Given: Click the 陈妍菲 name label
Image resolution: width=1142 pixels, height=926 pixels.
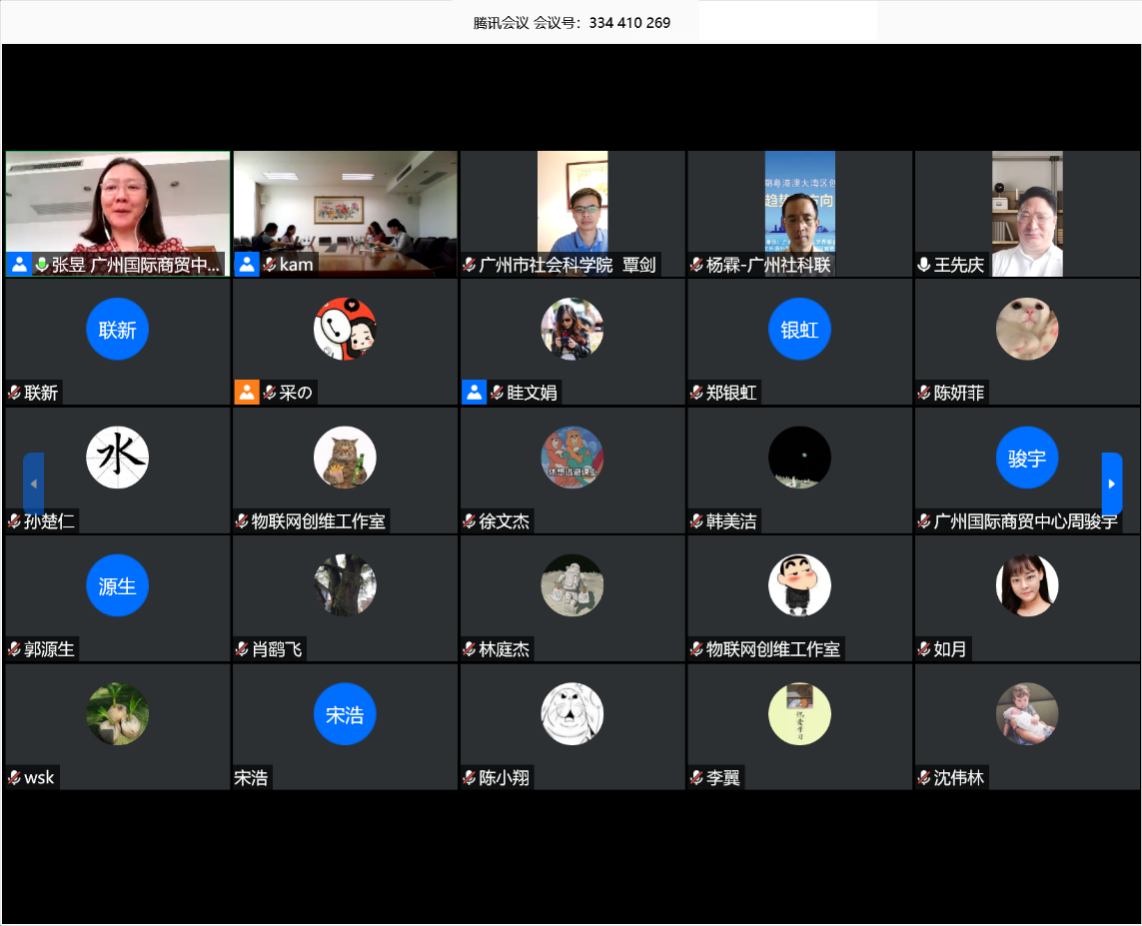Looking at the screenshot, I should [958, 393].
